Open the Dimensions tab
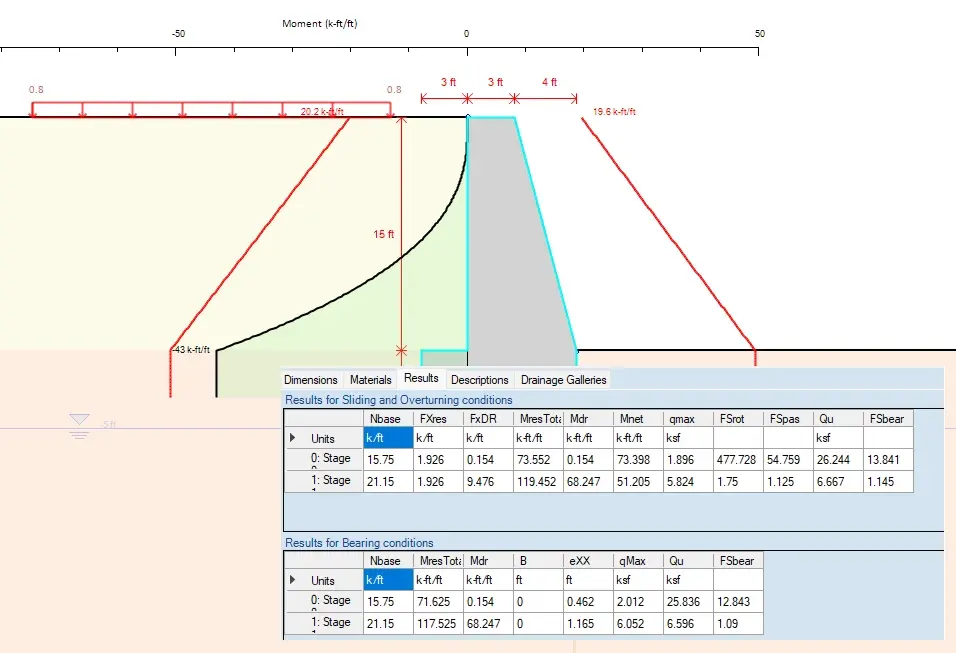Viewport: 956px width, 653px height. [x=310, y=380]
